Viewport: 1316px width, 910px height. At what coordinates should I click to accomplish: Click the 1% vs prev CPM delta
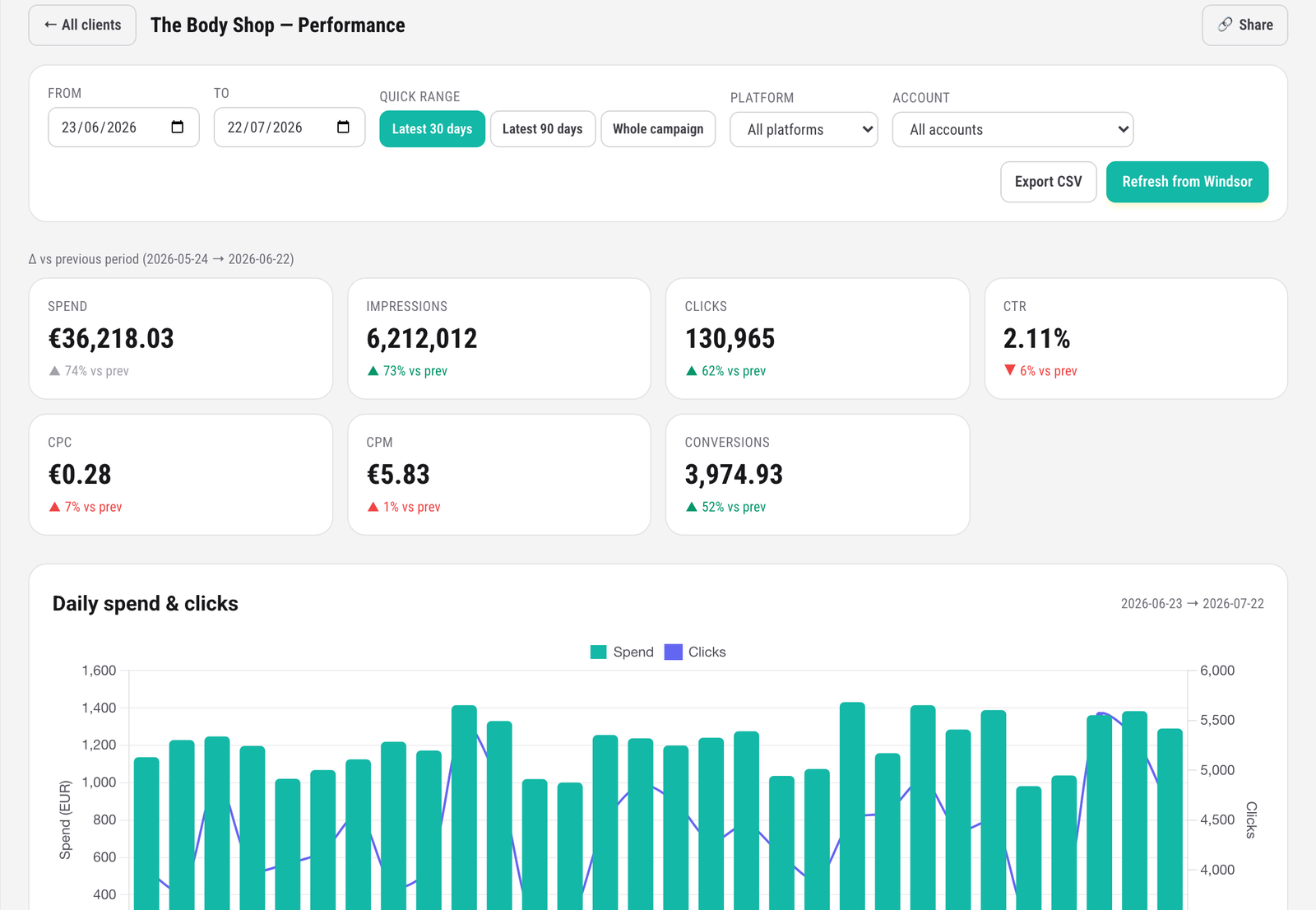(404, 507)
